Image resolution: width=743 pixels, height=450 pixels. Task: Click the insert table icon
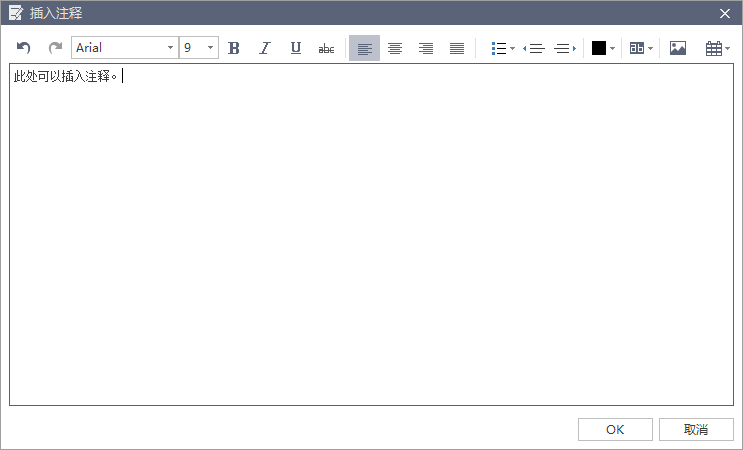coord(714,48)
